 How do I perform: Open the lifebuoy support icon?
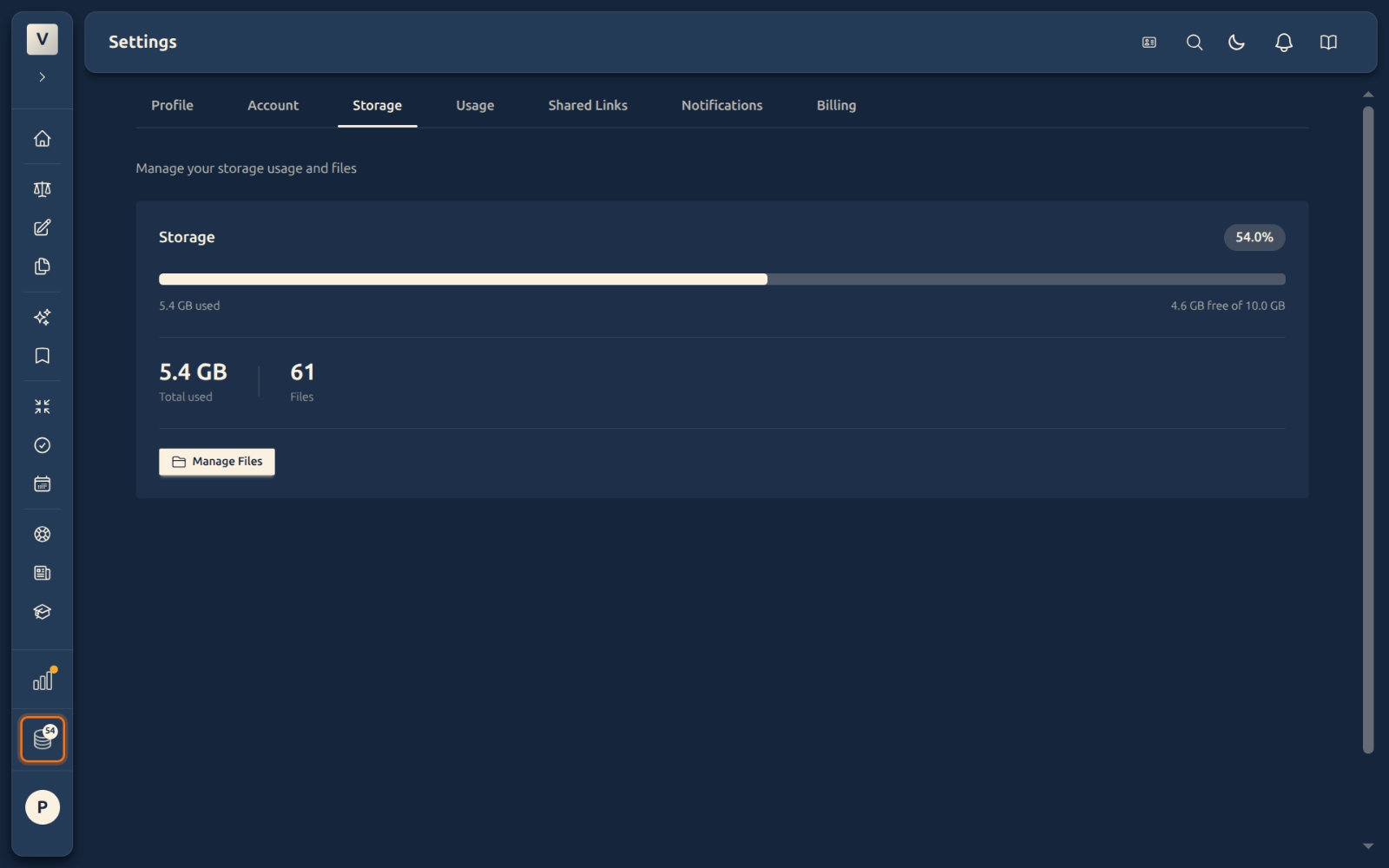tap(42, 535)
